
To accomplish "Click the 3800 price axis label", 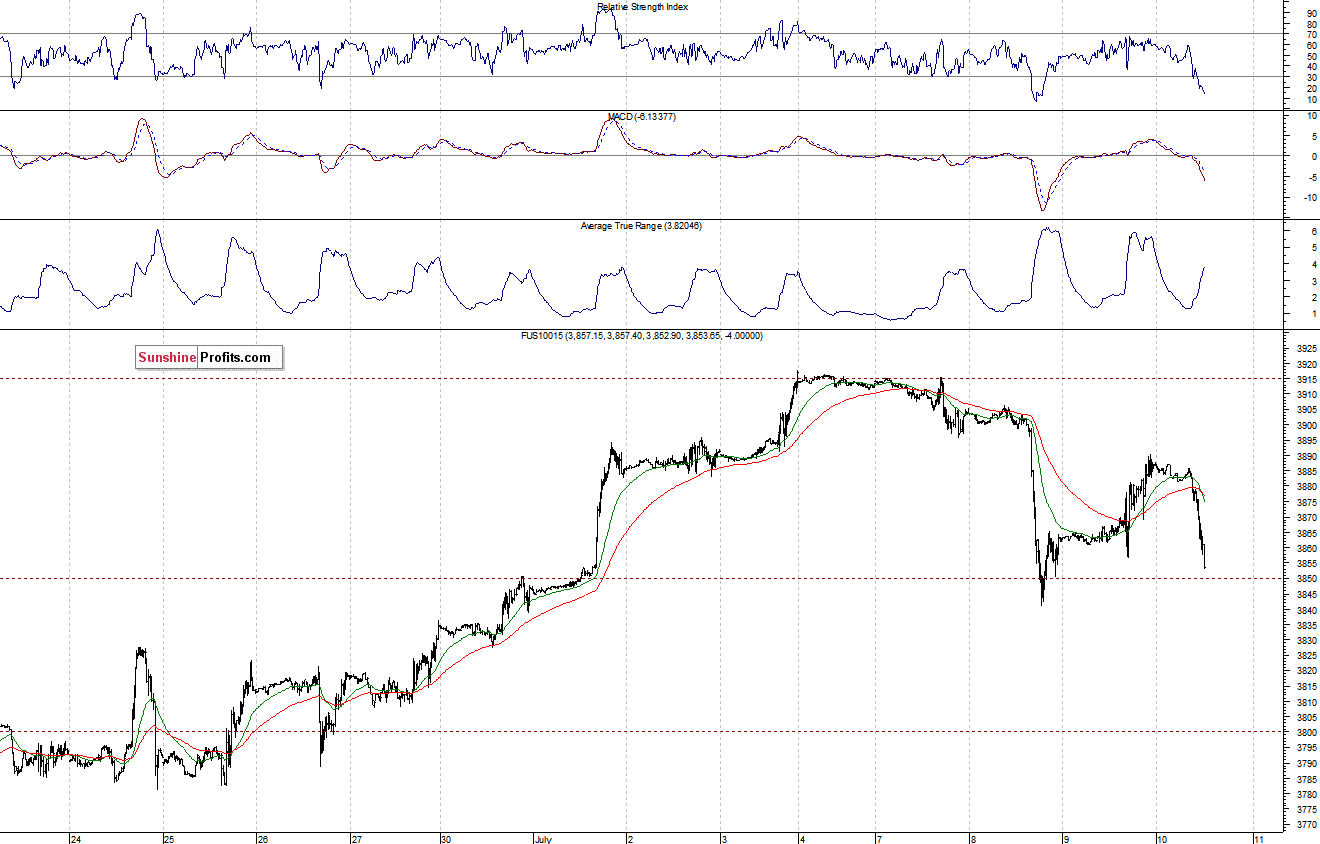I will [1305, 732].
